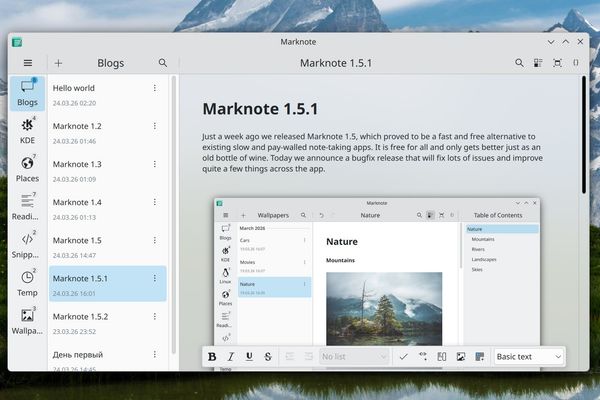This screenshot has width=600, height=400.
Task: Open the Basic text heading dropdown
Action: 529,357
